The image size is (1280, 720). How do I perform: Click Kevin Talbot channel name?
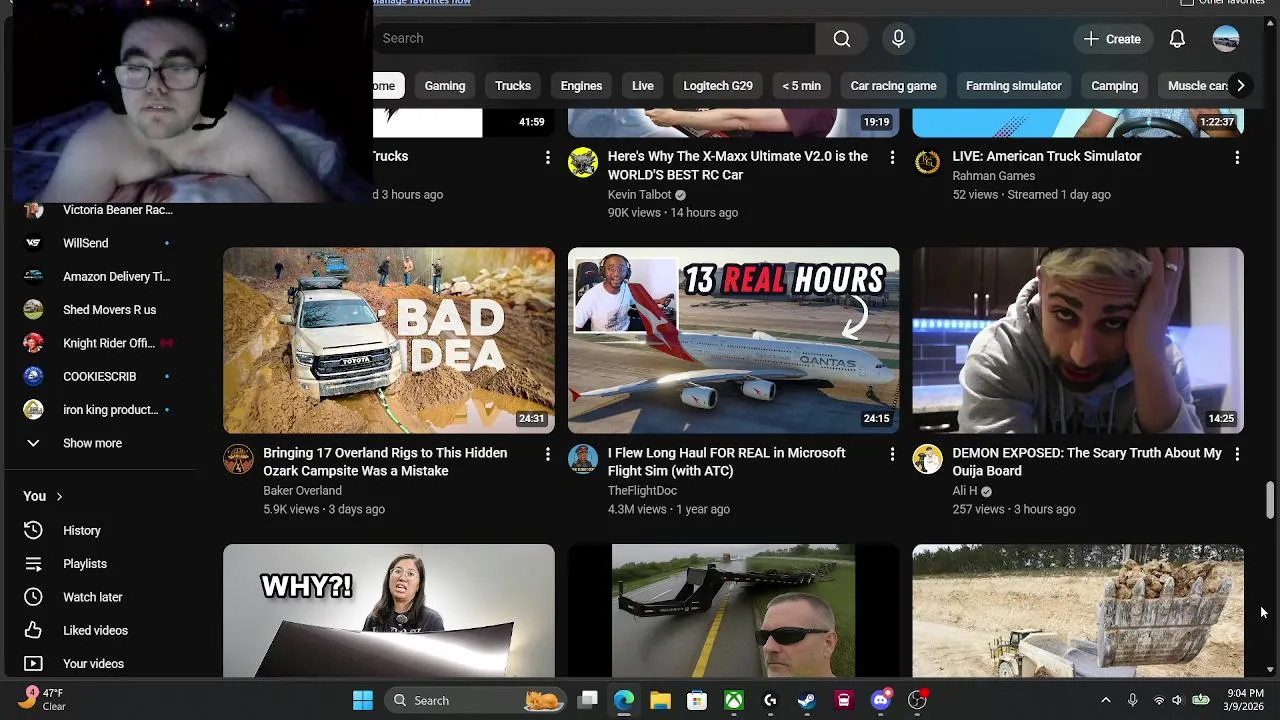pyautogui.click(x=639, y=195)
